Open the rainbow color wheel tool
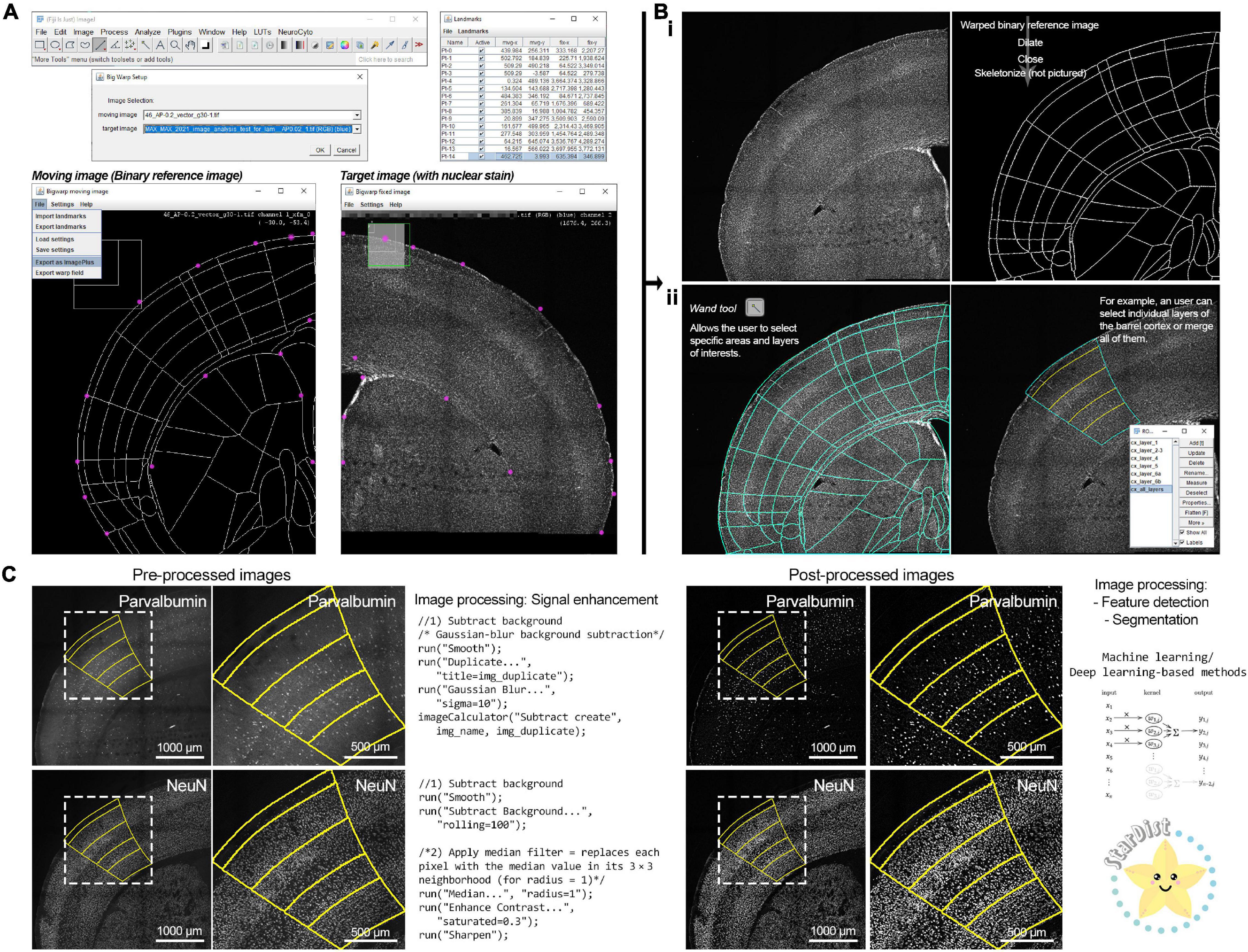 coord(345,45)
